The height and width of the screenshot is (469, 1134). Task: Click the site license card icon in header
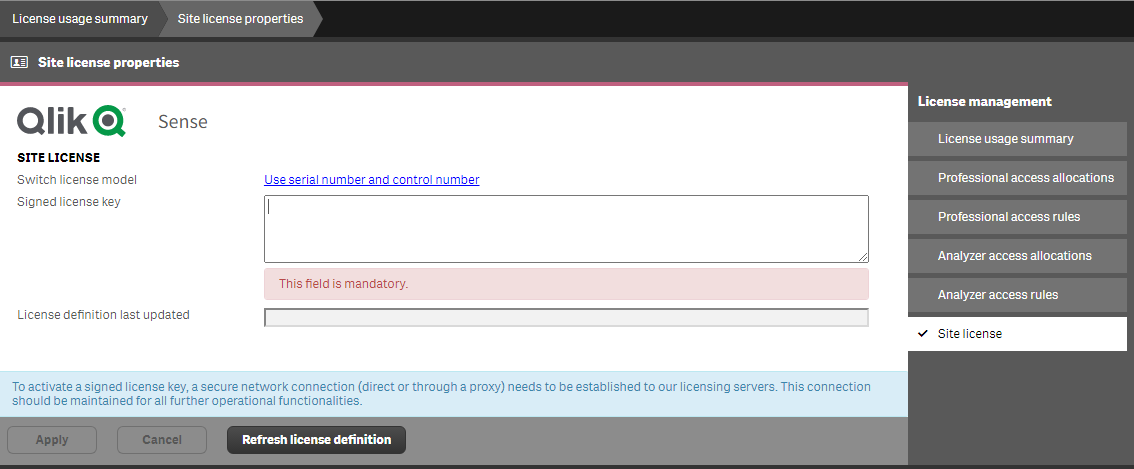(x=20, y=62)
